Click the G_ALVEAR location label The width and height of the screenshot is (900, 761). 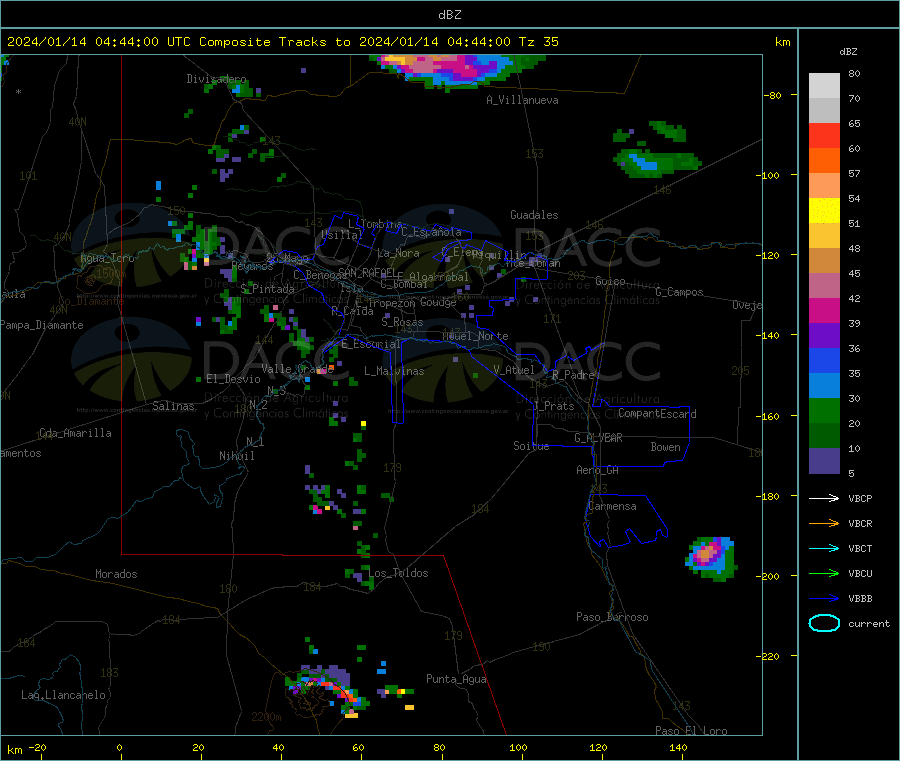click(x=598, y=438)
